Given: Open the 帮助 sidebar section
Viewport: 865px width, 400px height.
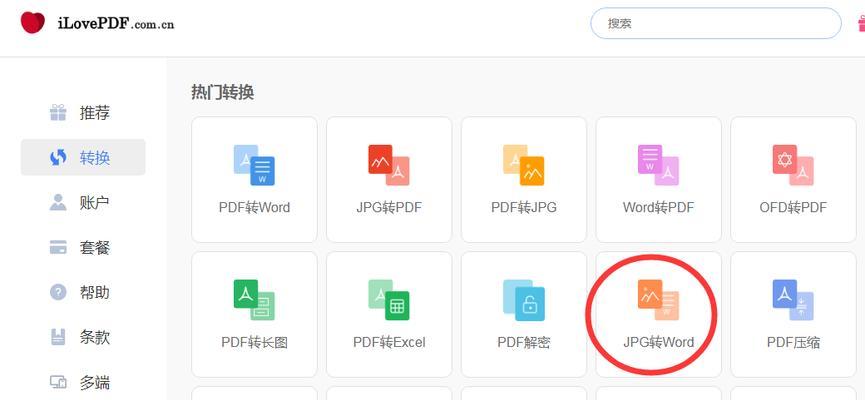Looking at the screenshot, I should 95,292.
